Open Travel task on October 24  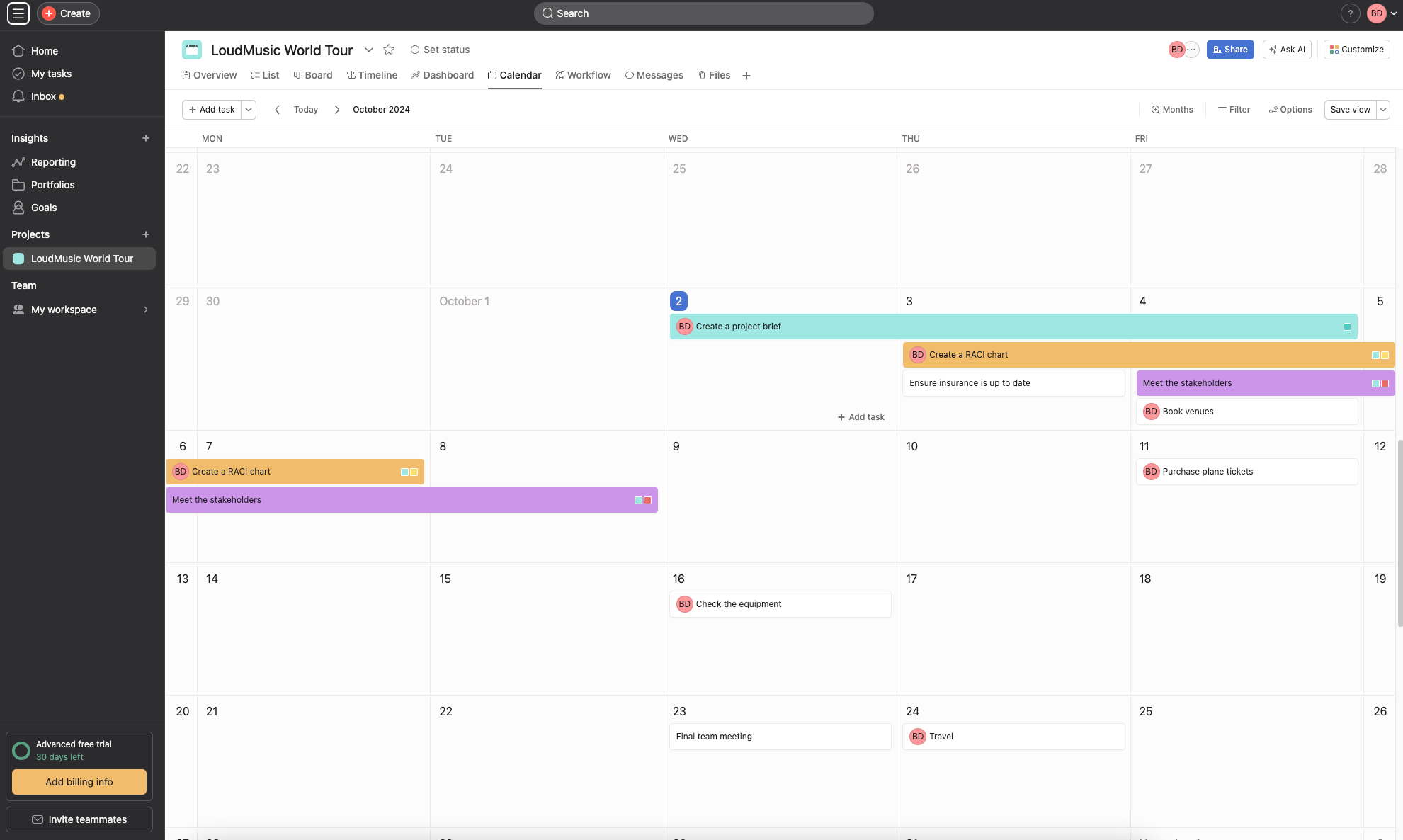(1013, 737)
